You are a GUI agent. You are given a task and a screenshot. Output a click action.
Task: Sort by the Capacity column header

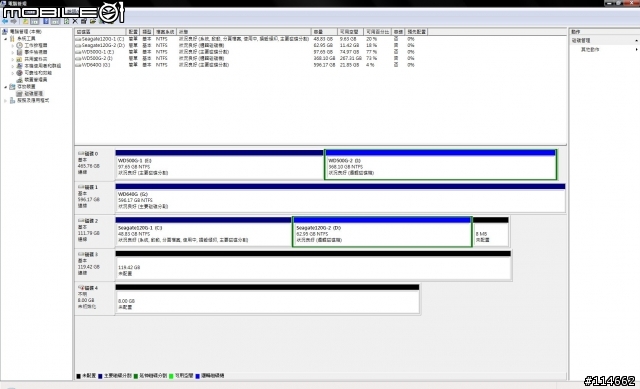pos(324,32)
